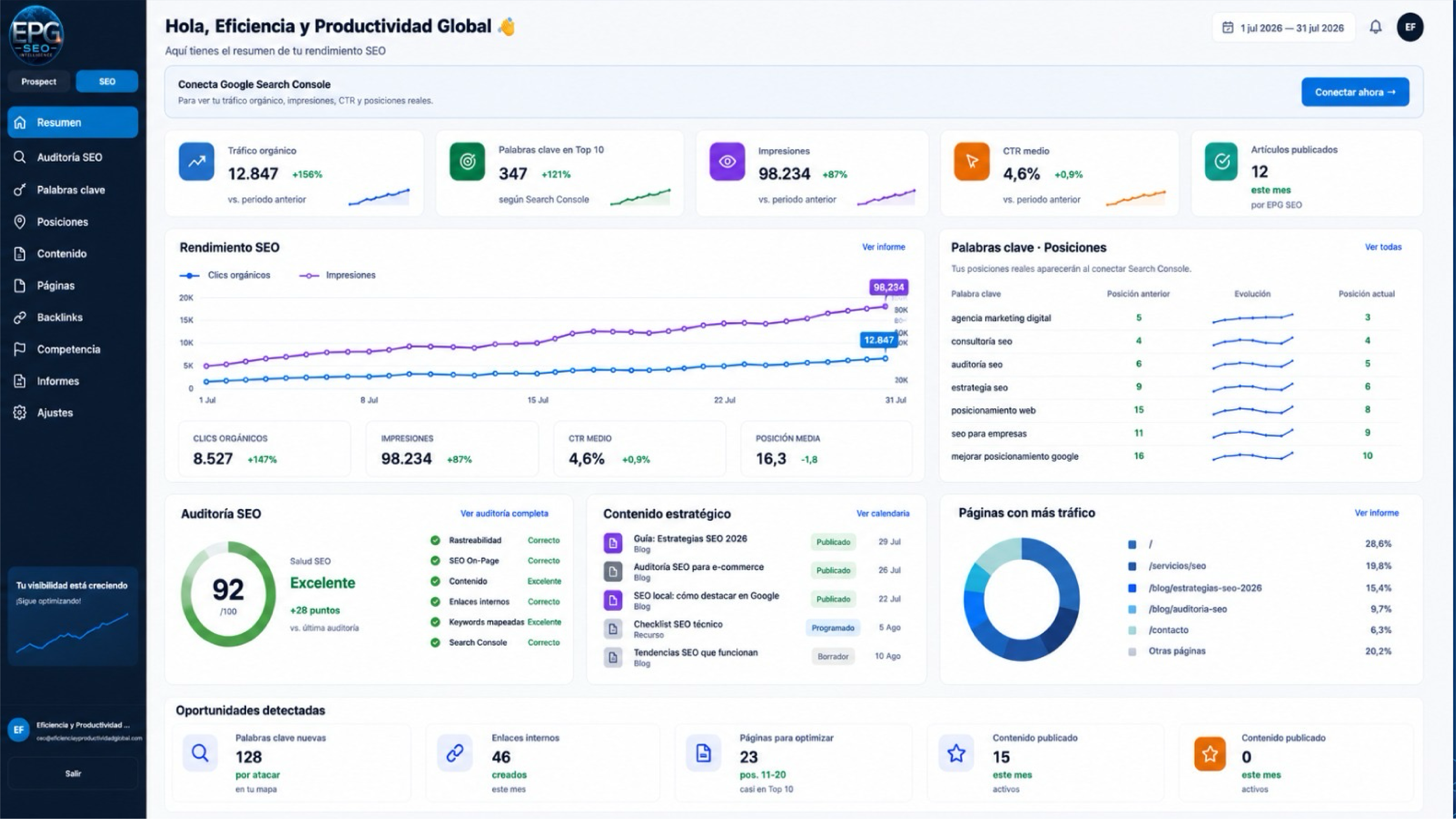1456x819 pixels.
Task: Click the Tendencias SEO que funcionan document icon
Action: click(x=613, y=657)
